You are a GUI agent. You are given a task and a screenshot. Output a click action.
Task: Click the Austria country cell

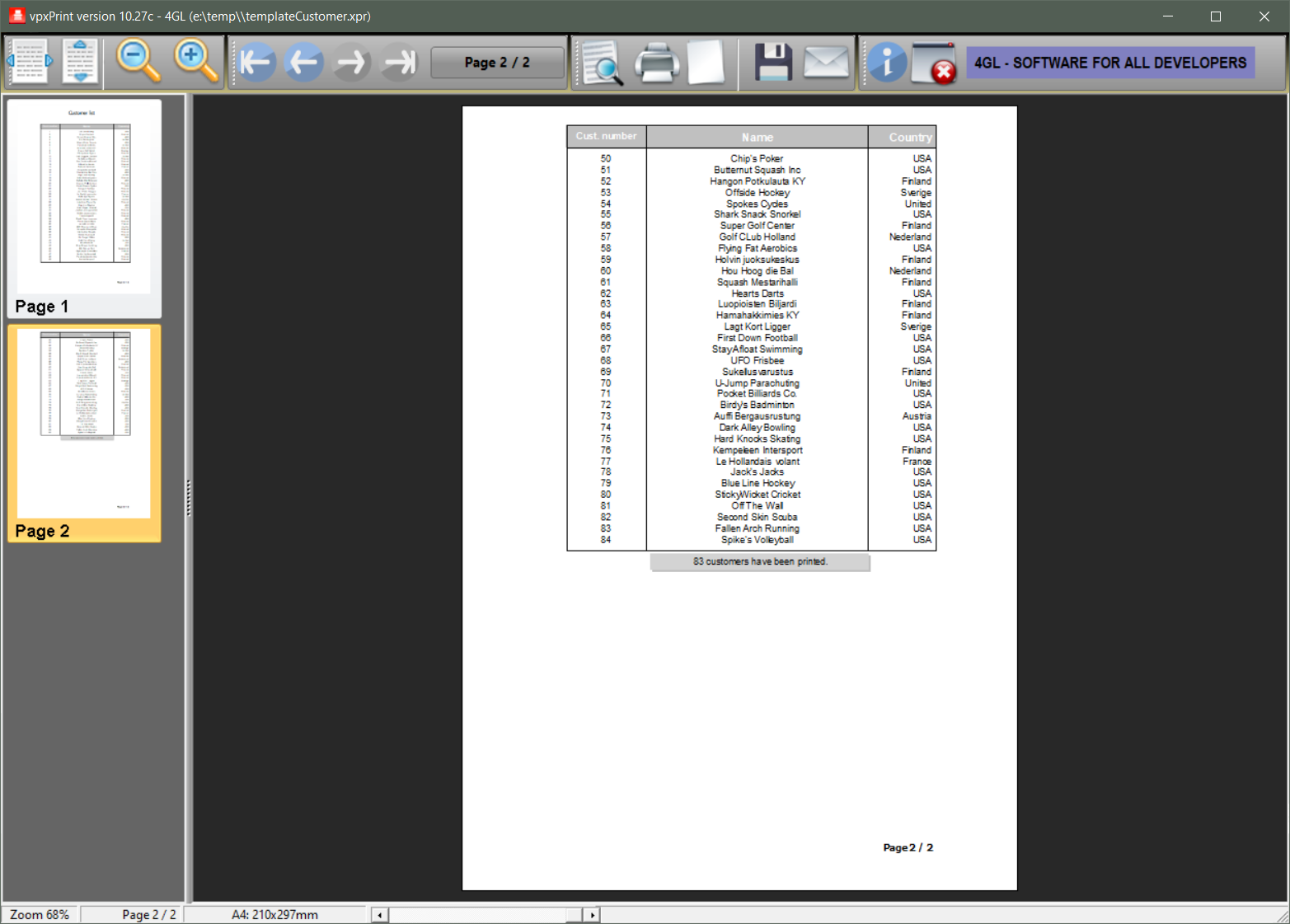(x=917, y=416)
